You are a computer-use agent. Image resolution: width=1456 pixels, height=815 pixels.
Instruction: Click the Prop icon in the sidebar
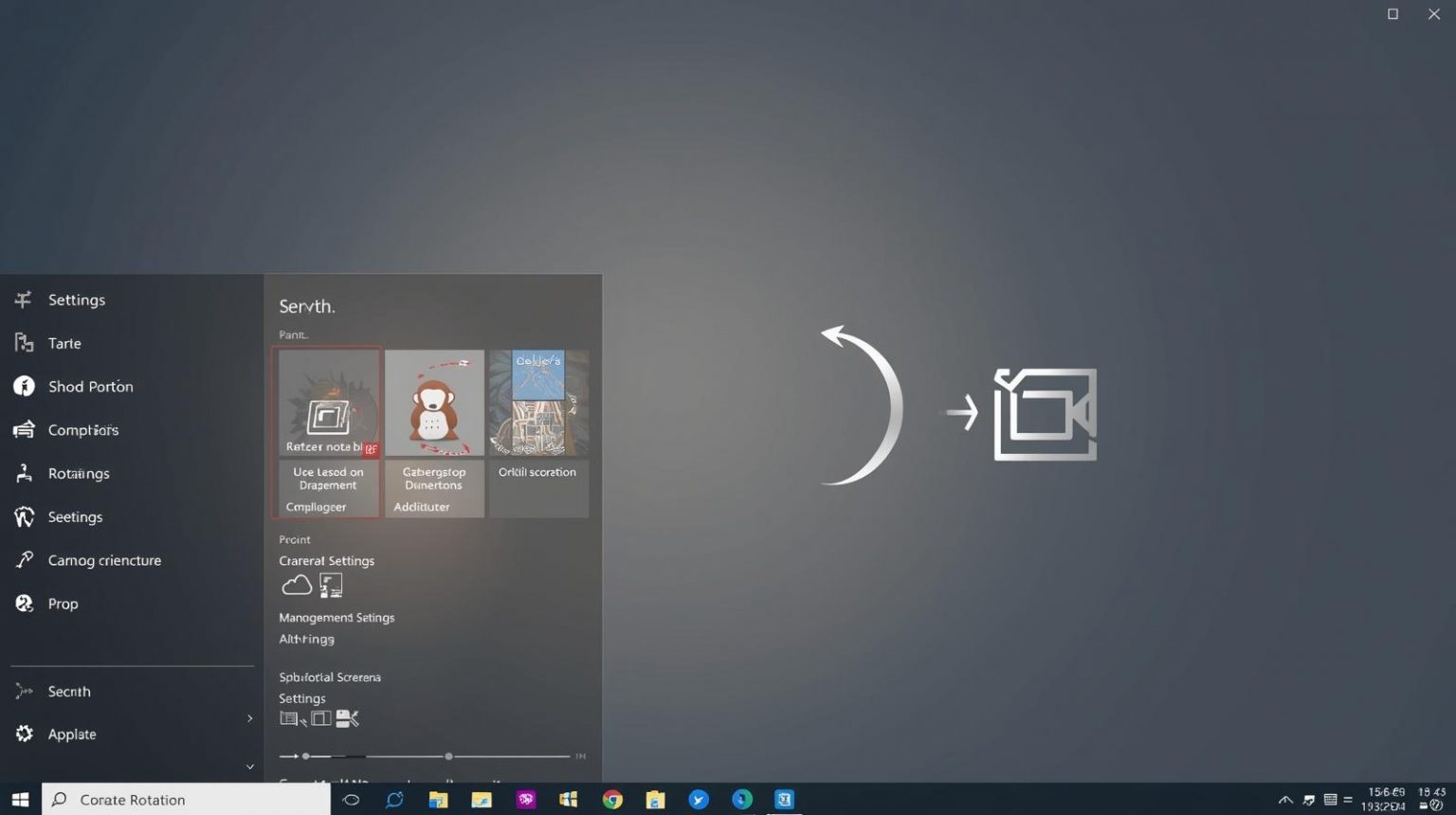[x=23, y=604]
